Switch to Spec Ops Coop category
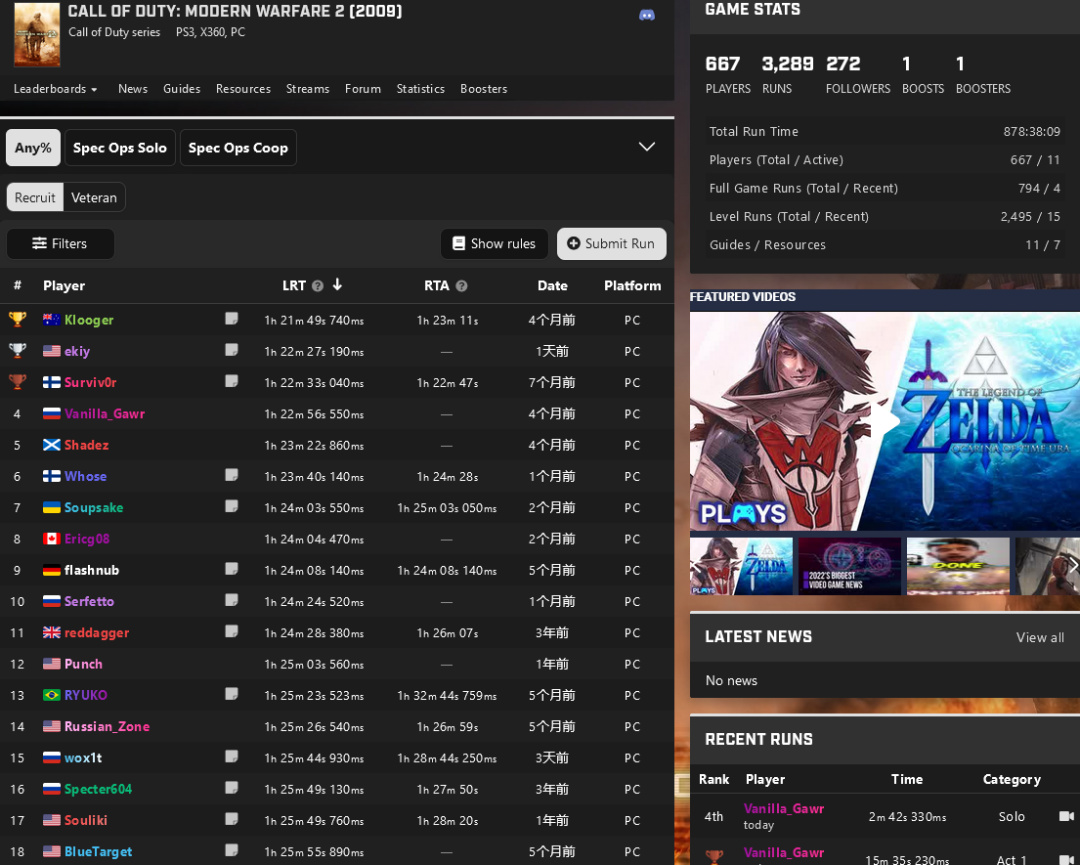This screenshot has height=865, width=1080. (238, 148)
